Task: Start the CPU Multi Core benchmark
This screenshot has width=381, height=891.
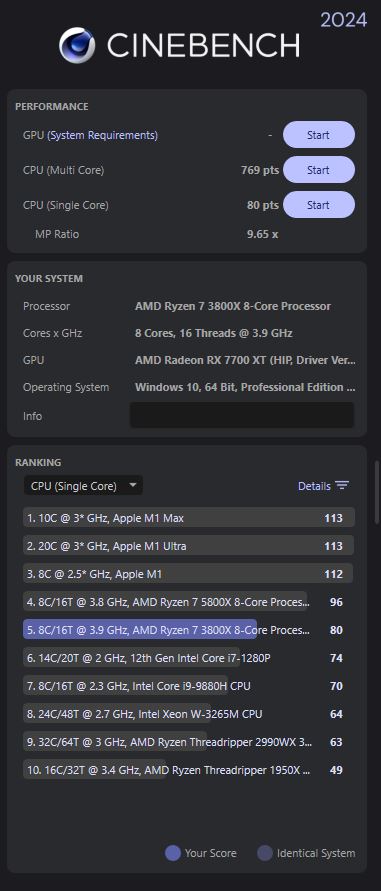Action: [x=318, y=169]
